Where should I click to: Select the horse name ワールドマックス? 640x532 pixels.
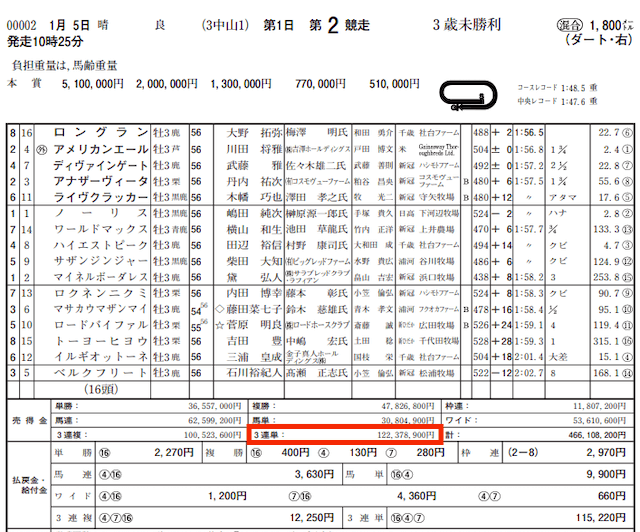pyautogui.click(x=100, y=229)
